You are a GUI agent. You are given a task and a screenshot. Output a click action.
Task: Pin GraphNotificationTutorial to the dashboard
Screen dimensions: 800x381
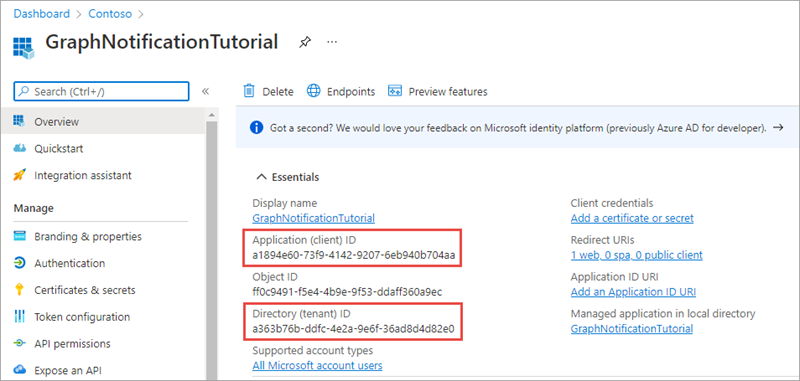pos(305,42)
